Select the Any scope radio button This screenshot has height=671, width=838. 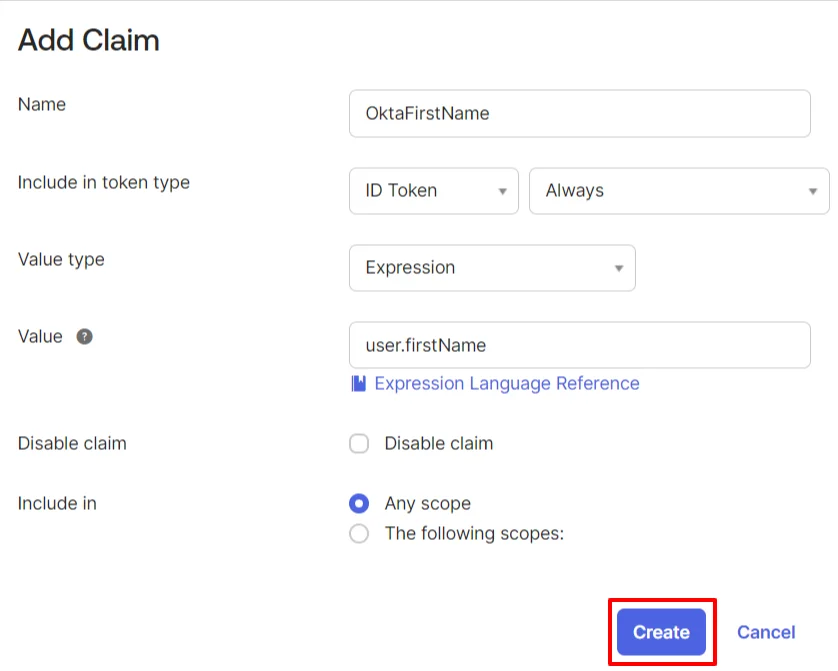359,503
